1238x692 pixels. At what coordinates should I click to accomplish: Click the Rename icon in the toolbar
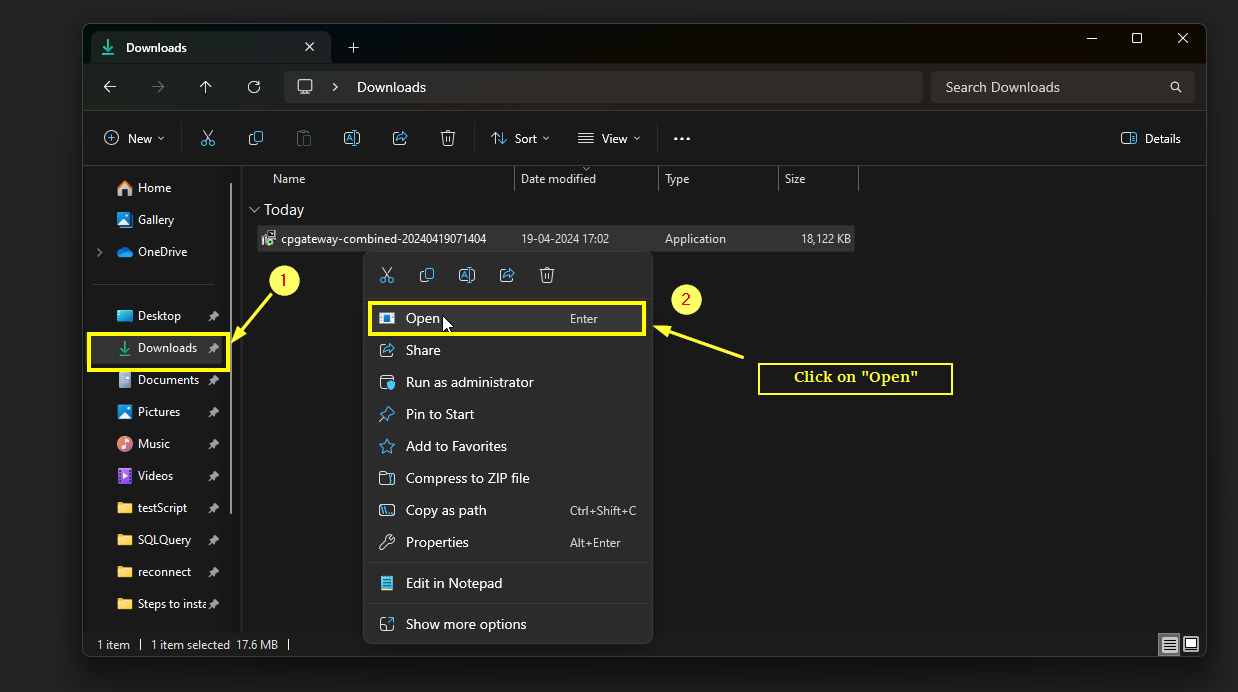(x=352, y=138)
